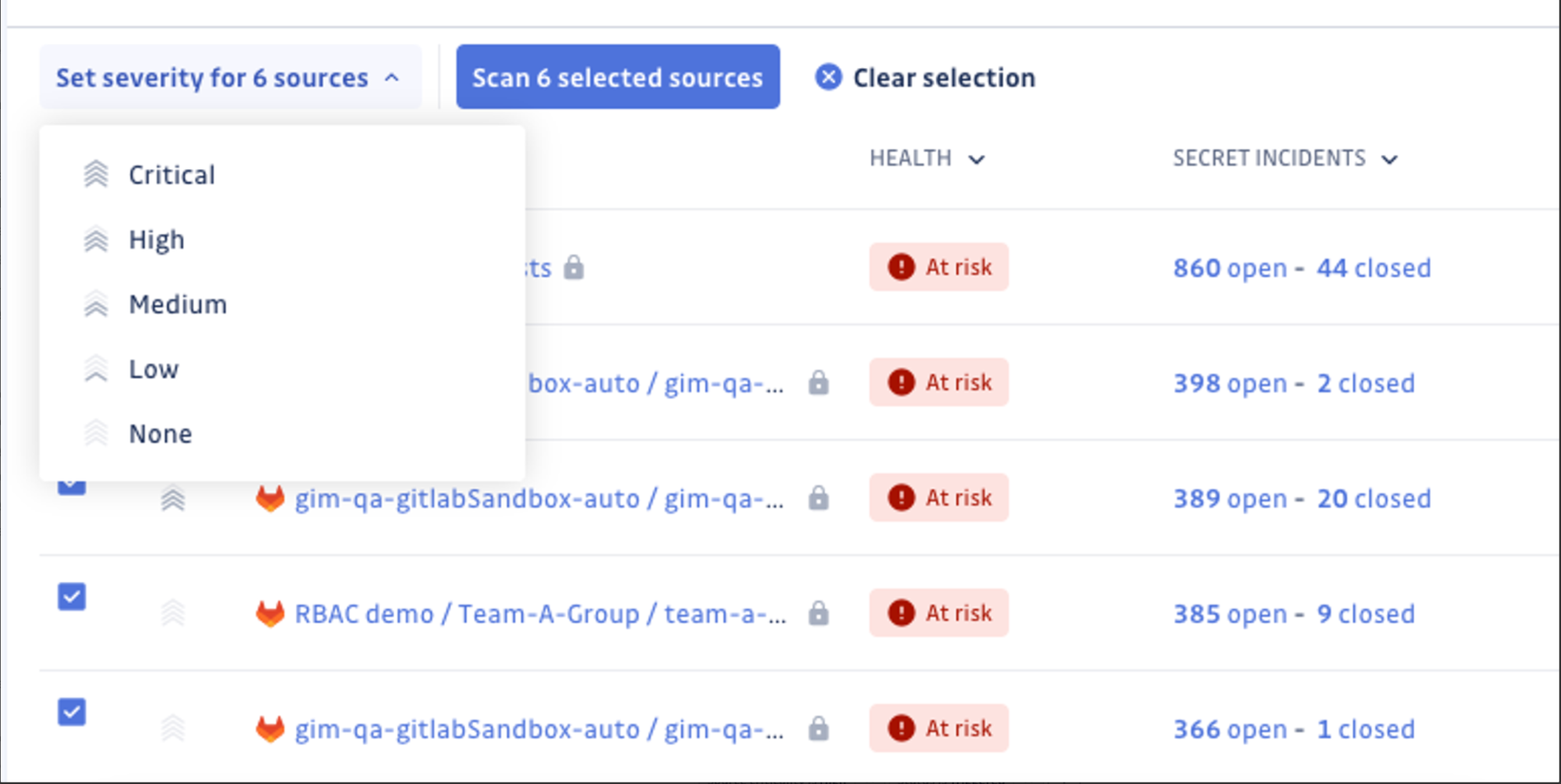Click the X icon beside Clear selection
The image size is (1561, 784).
click(x=828, y=77)
